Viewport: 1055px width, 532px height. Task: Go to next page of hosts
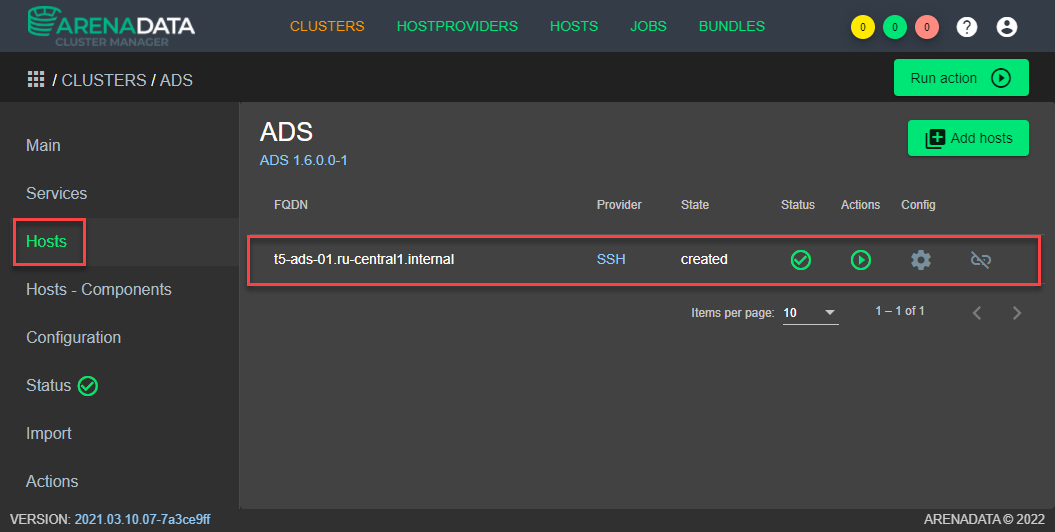coord(1017,313)
